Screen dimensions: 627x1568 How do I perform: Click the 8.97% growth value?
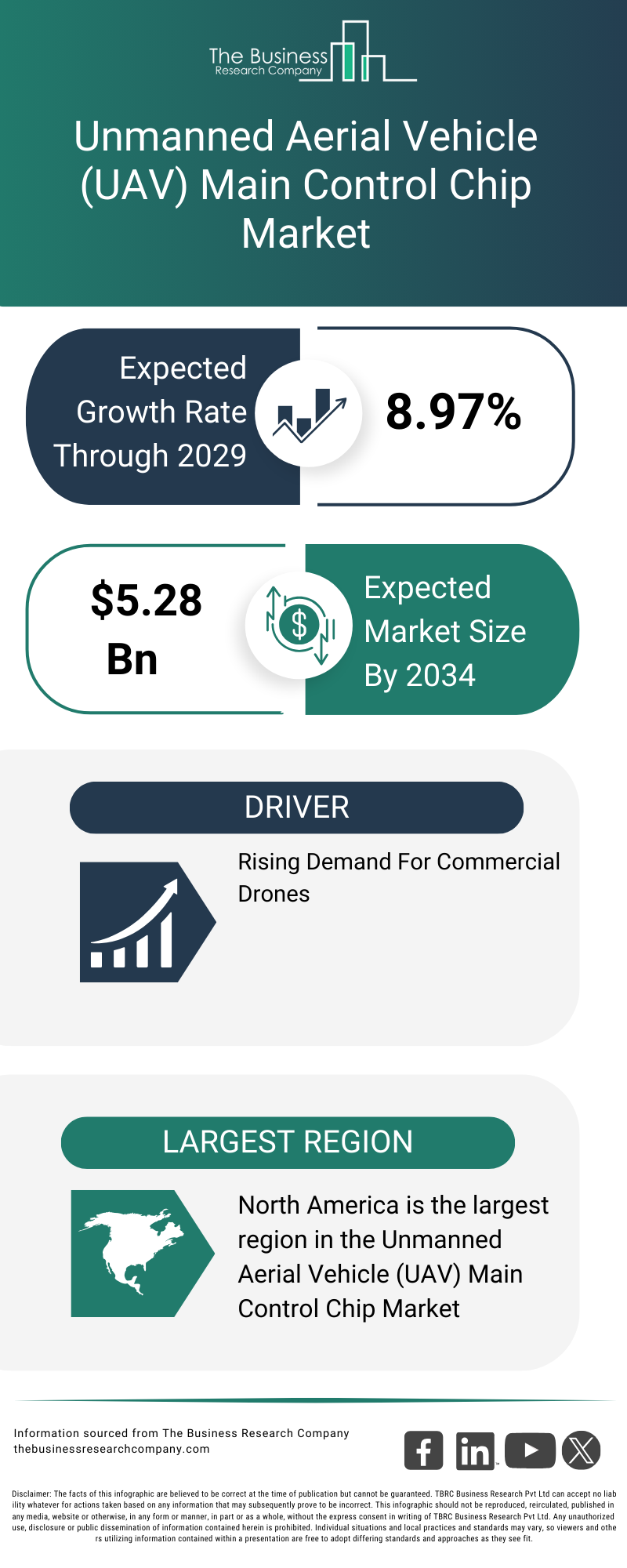pyautogui.click(x=454, y=412)
